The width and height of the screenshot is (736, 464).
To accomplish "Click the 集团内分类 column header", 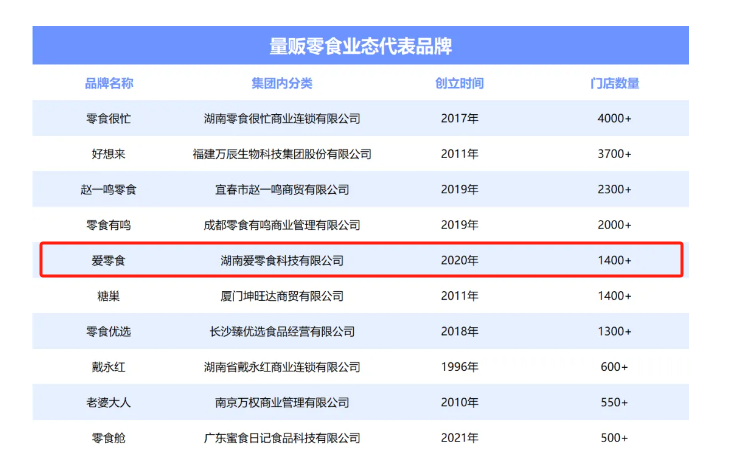I will (281, 83).
